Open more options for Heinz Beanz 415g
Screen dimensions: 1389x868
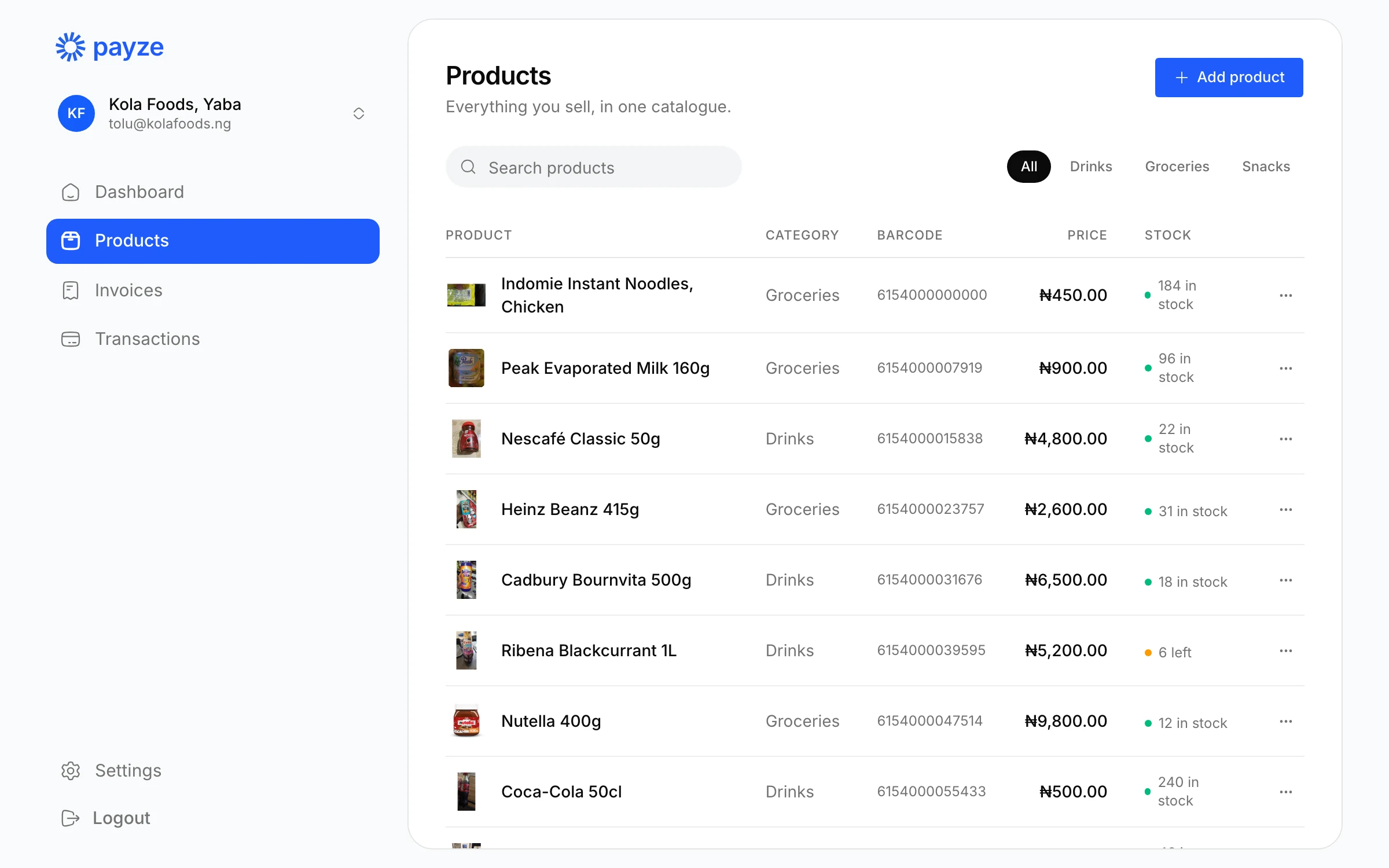pyautogui.click(x=1286, y=510)
